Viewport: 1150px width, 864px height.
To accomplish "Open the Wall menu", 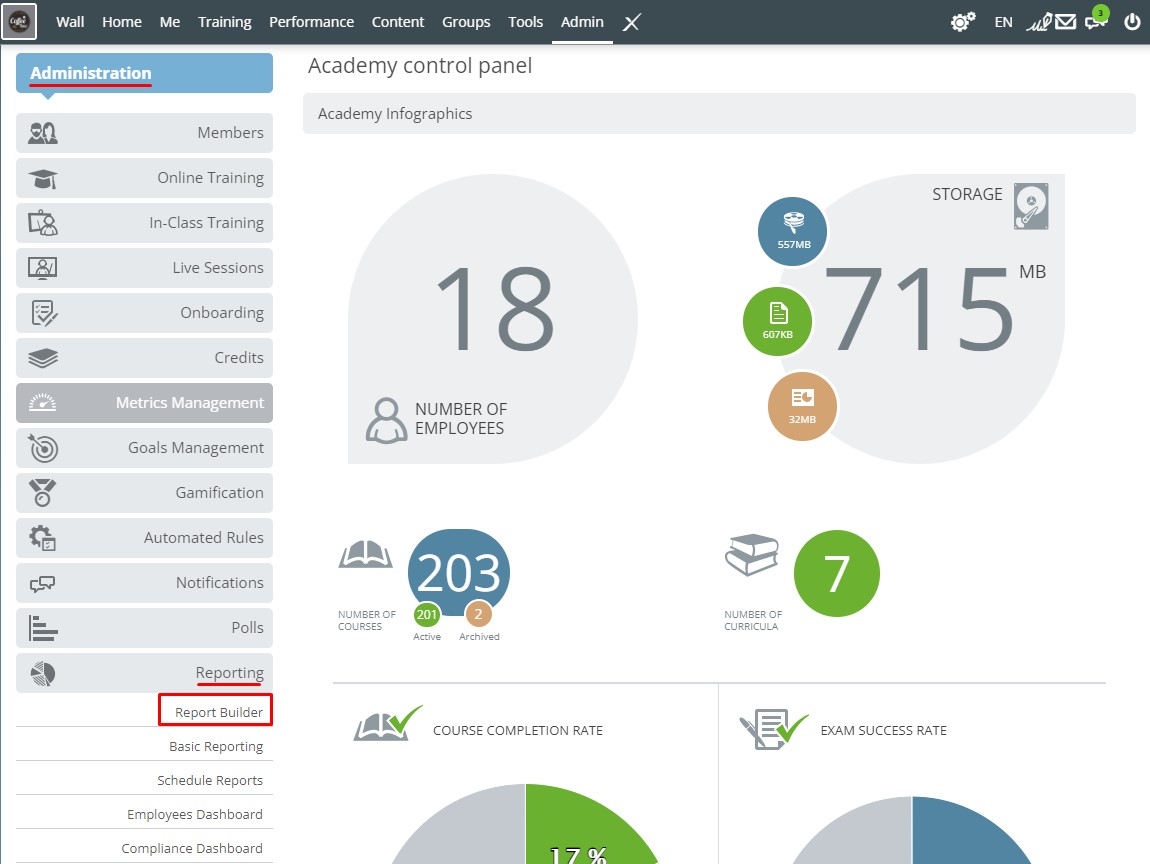I will coord(70,22).
